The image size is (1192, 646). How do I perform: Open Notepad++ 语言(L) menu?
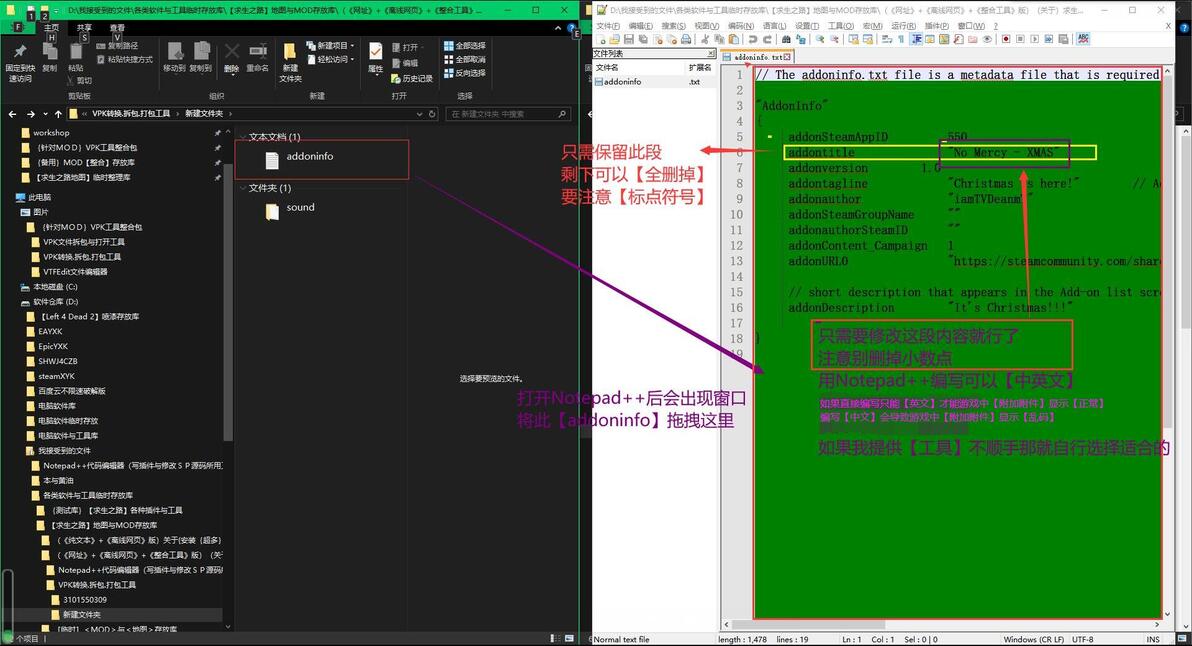tap(775, 26)
